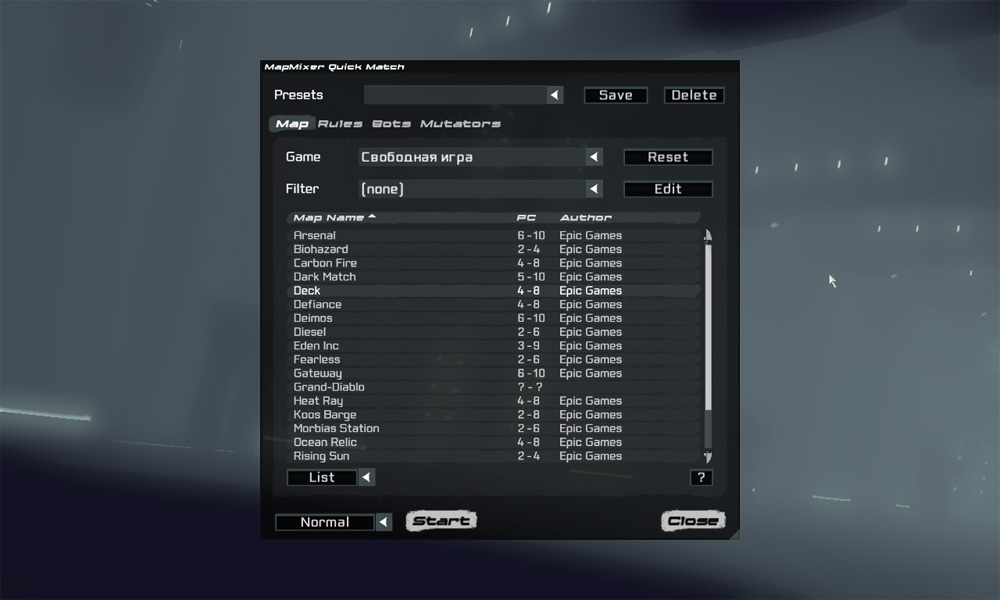This screenshot has width=1000, height=600.
Task: Close the MapMixer Quick Match dialog
Action: point(693,521)
